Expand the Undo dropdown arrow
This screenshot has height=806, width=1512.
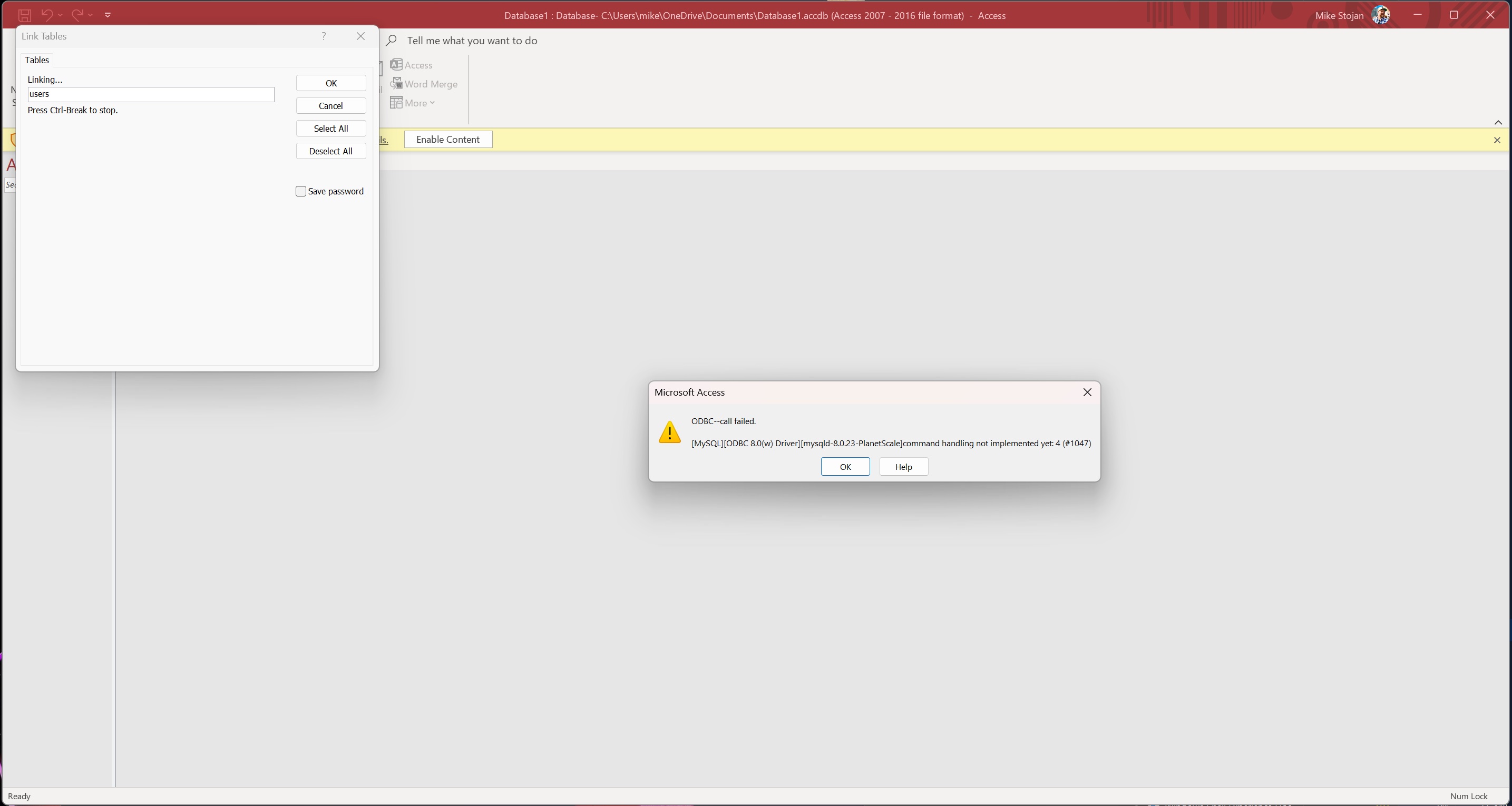point(60,15)
